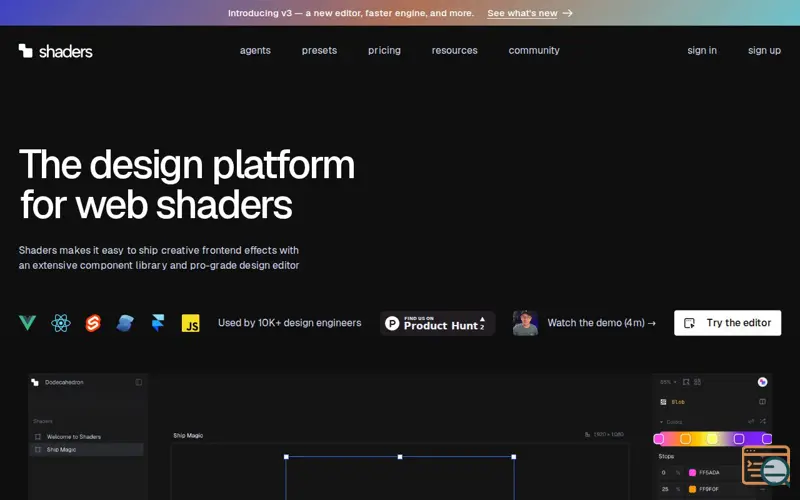Select the orange gradient stop handle
Viewport: 800px width, 500px height.
[x=686, y=439]
